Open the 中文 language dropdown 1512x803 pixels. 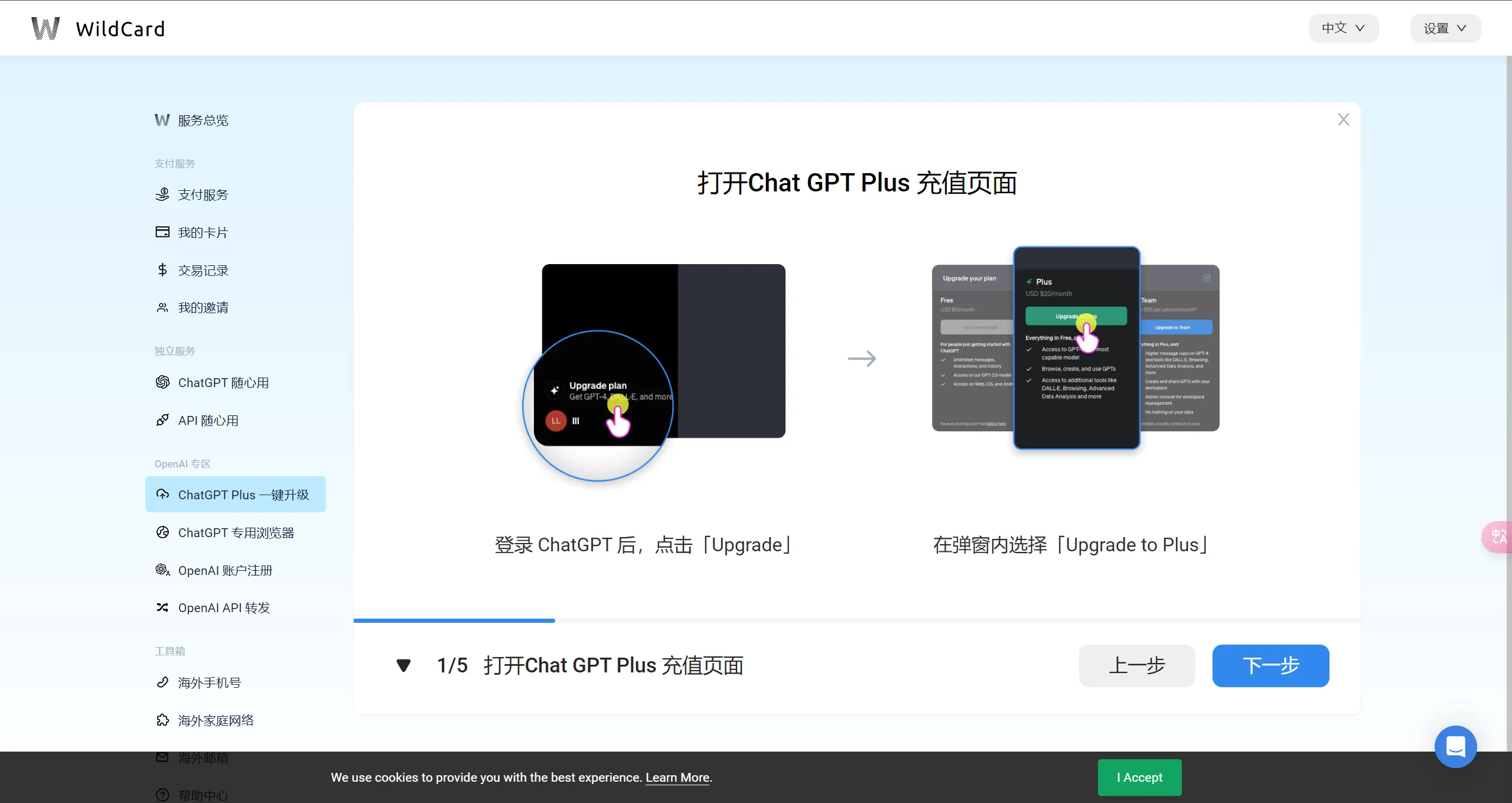(1343, 28)
